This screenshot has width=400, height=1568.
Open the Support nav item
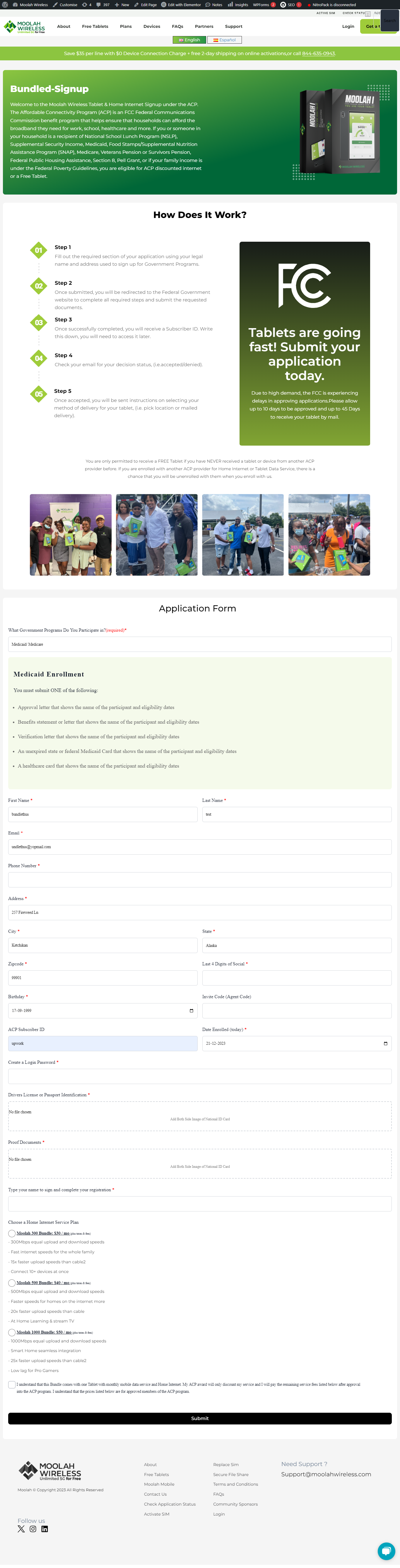[x=233, y=27]
